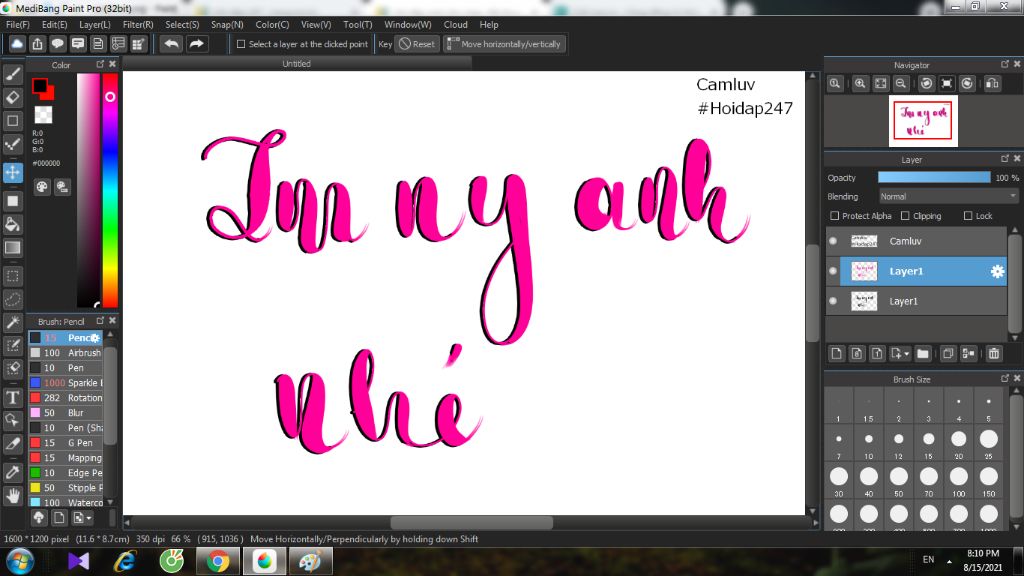Click the foreground color swatch

(40, 85)
